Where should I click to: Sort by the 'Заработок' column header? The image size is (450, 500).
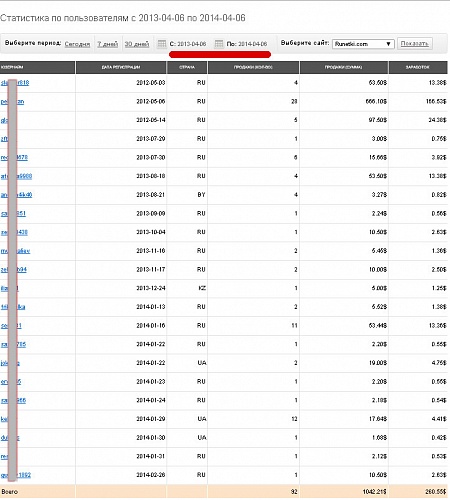pyautogui.click(x=418, y=67)
